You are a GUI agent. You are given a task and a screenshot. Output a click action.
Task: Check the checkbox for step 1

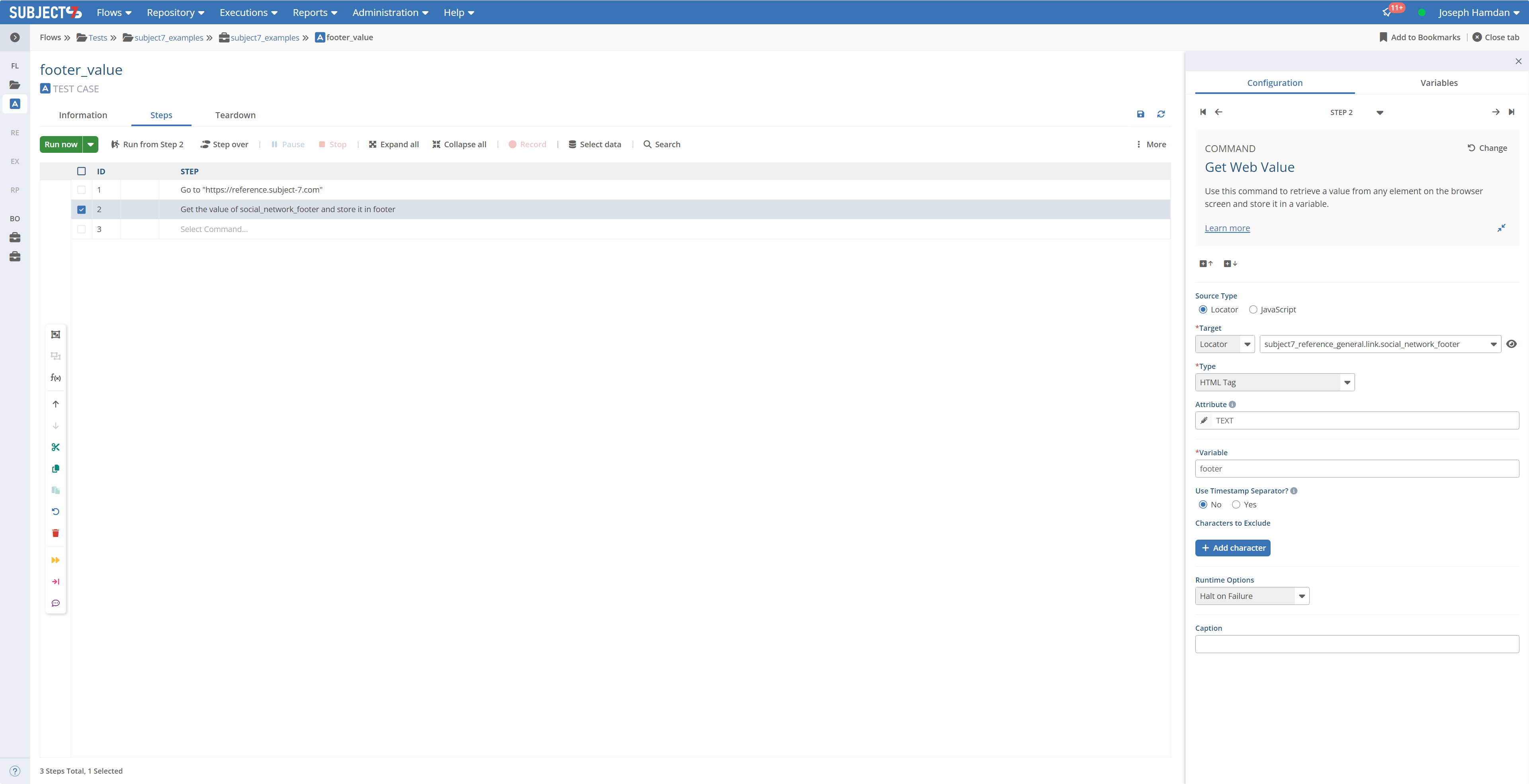tap(81, 190)
